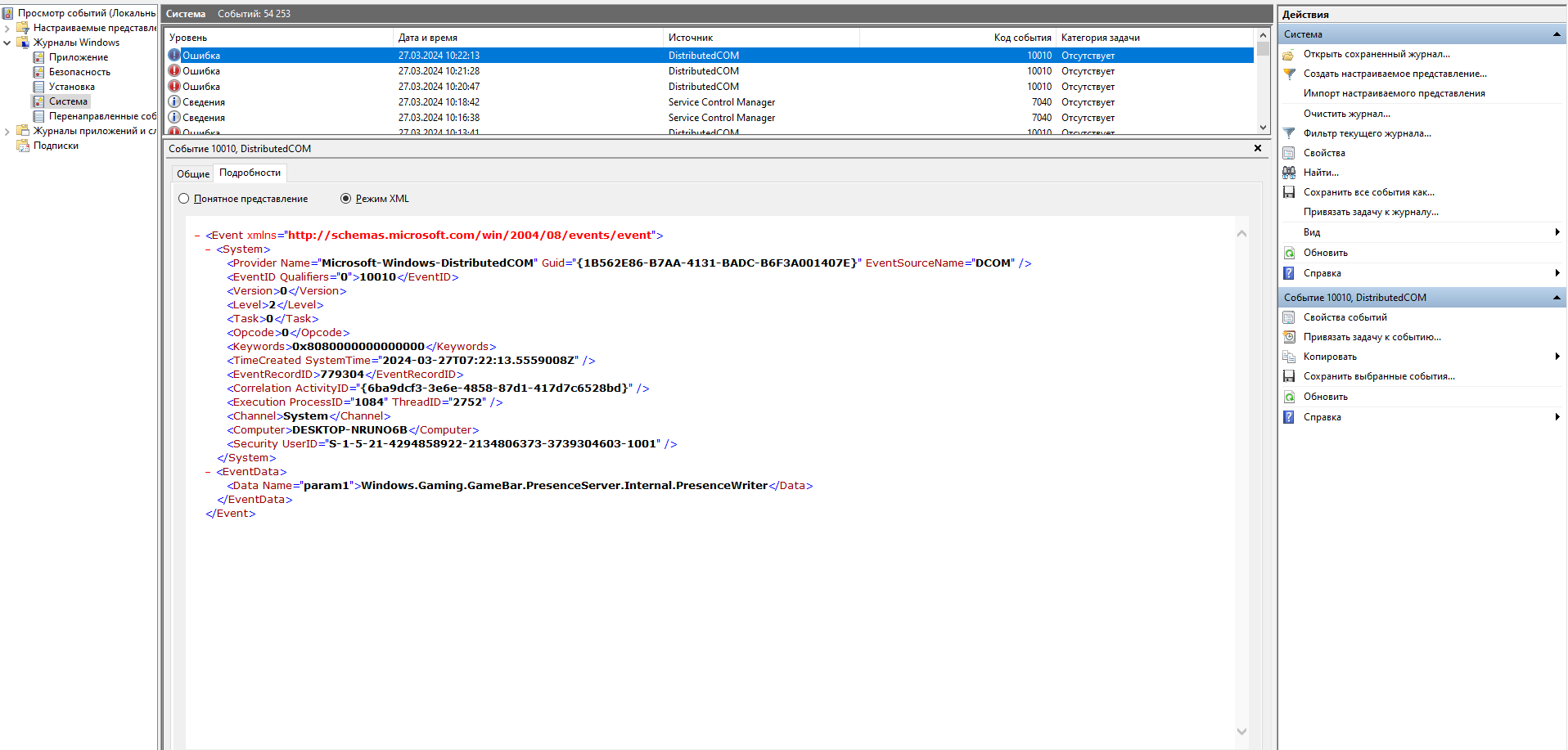Image resolution: width=1568 pixels, height=750 pixels.
Task: Close the event details pane with the X
Action: (x=1258, y=148)
